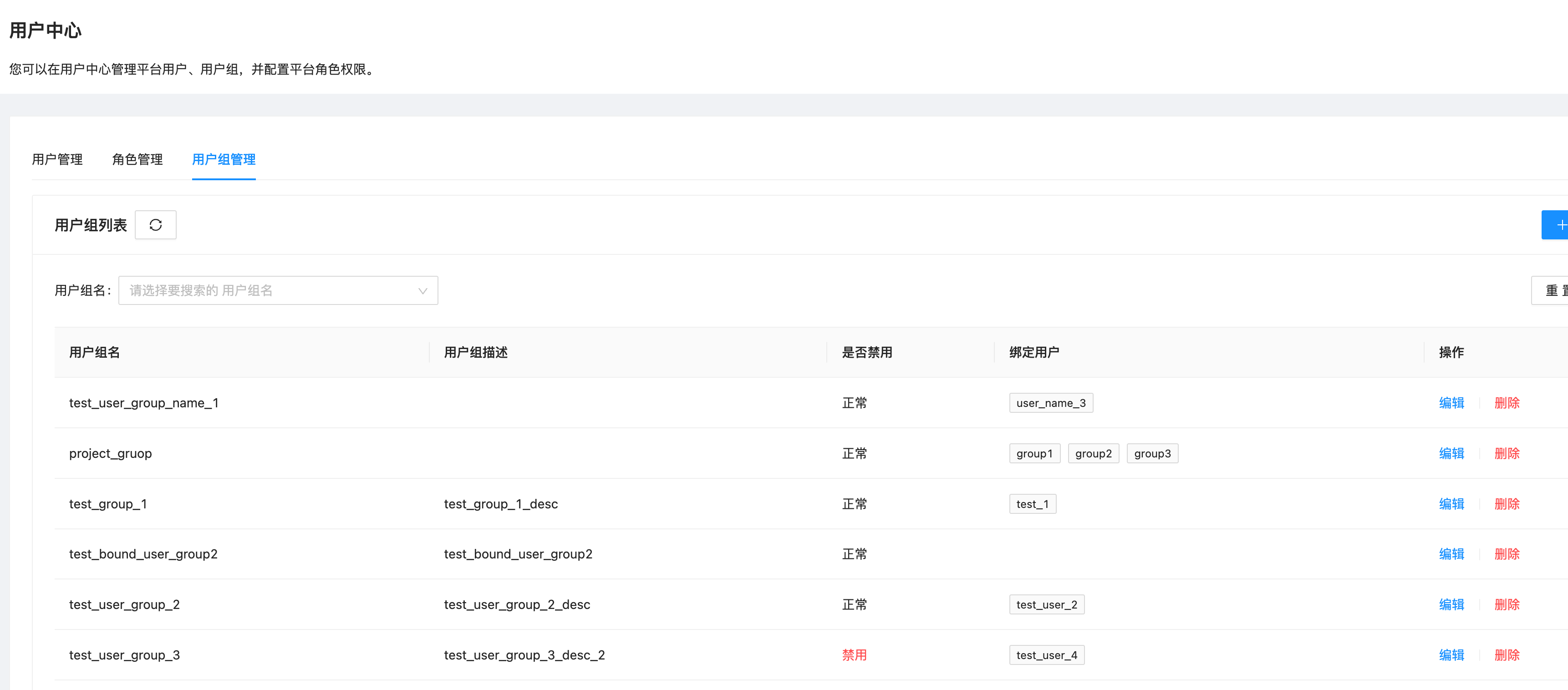
Task: Delete the project_gruop group
Action: (1507, 453)
